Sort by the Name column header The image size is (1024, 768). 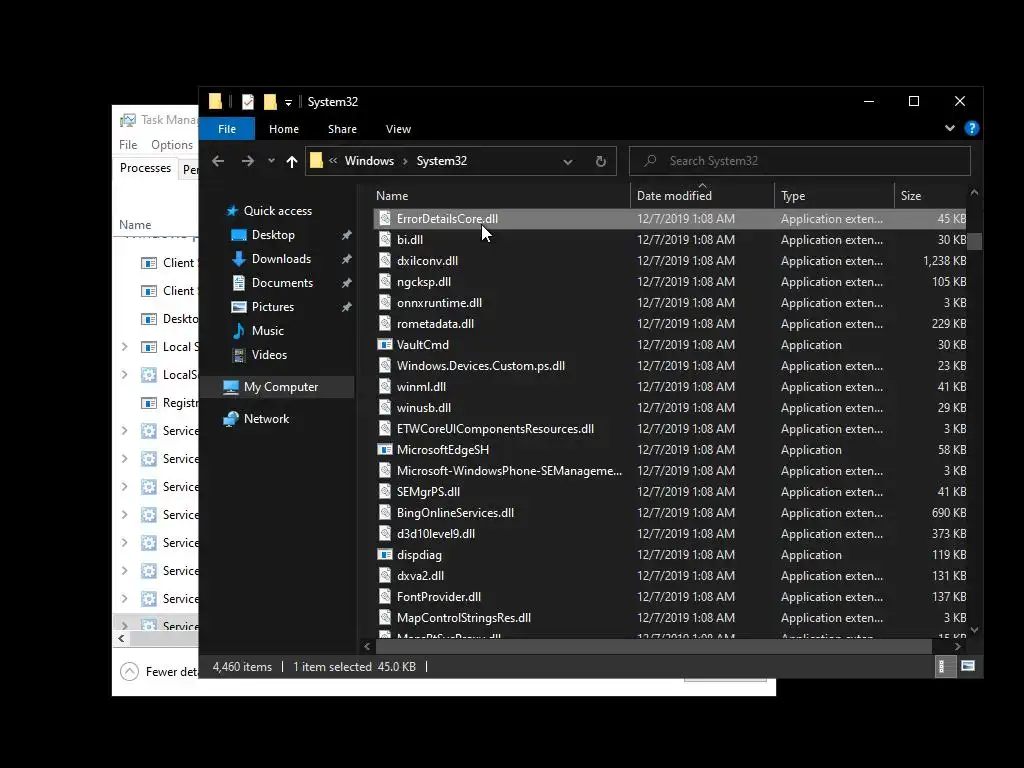tap(502, 195)
